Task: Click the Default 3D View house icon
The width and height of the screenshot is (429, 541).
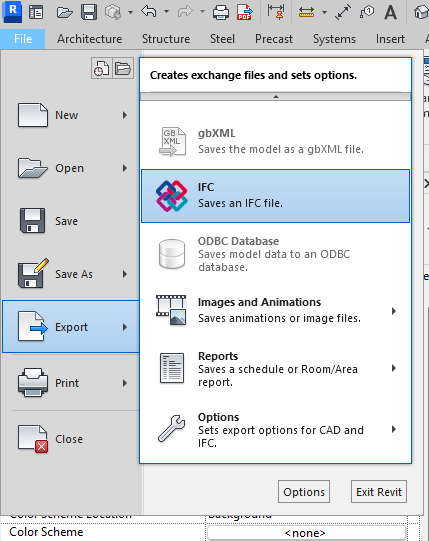Action: (421, 12)
